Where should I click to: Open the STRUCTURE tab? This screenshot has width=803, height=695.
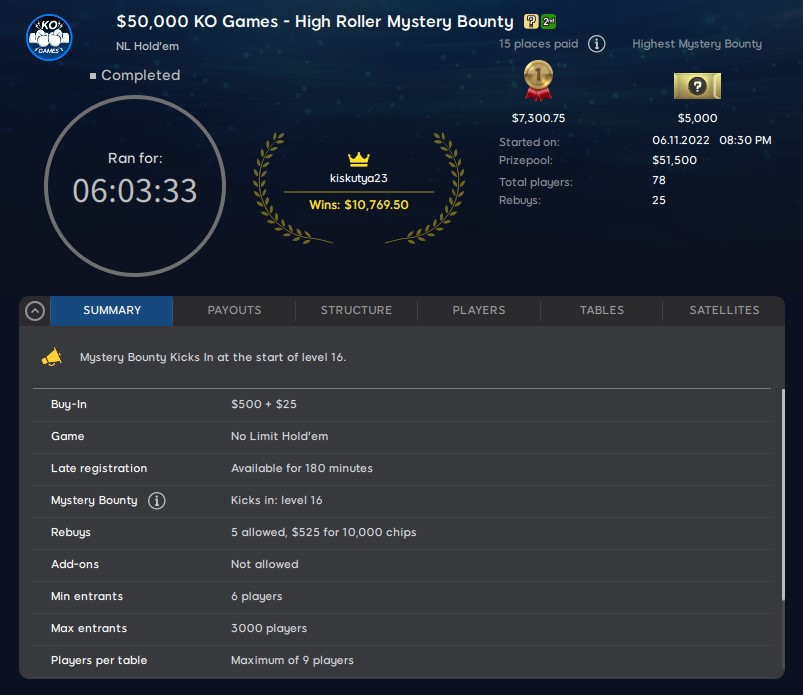(356, 310)
